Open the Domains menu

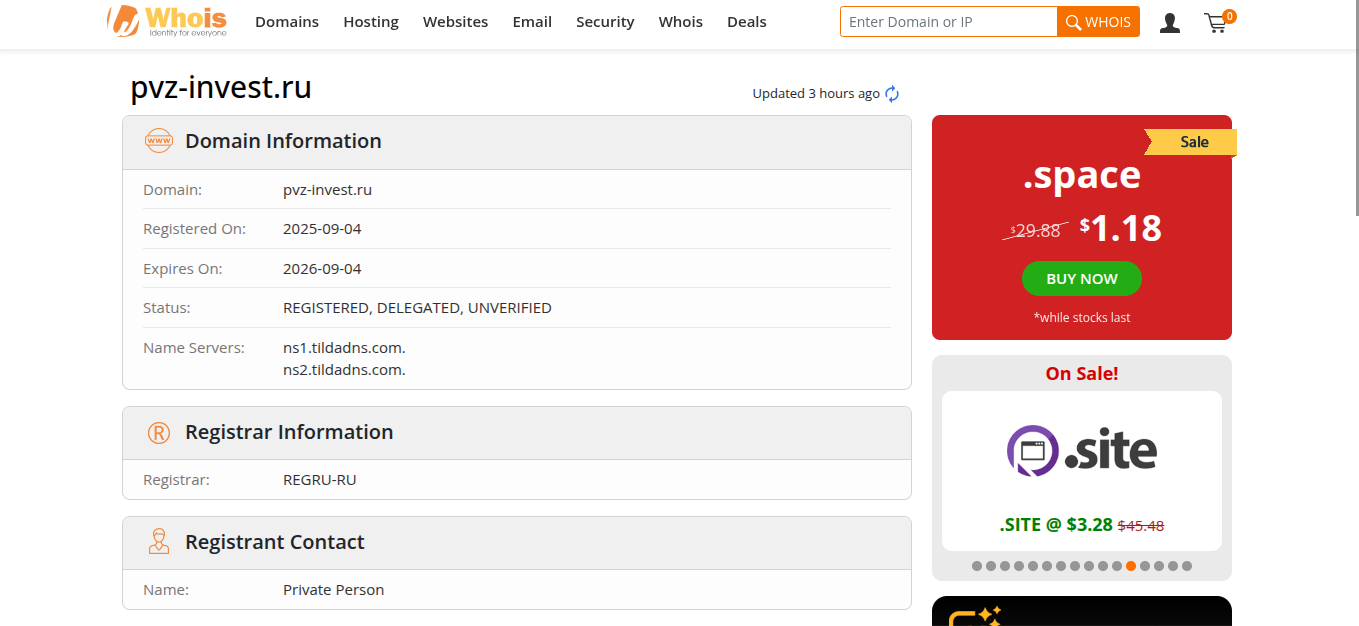pyautogui.click(x=287, y=22)
